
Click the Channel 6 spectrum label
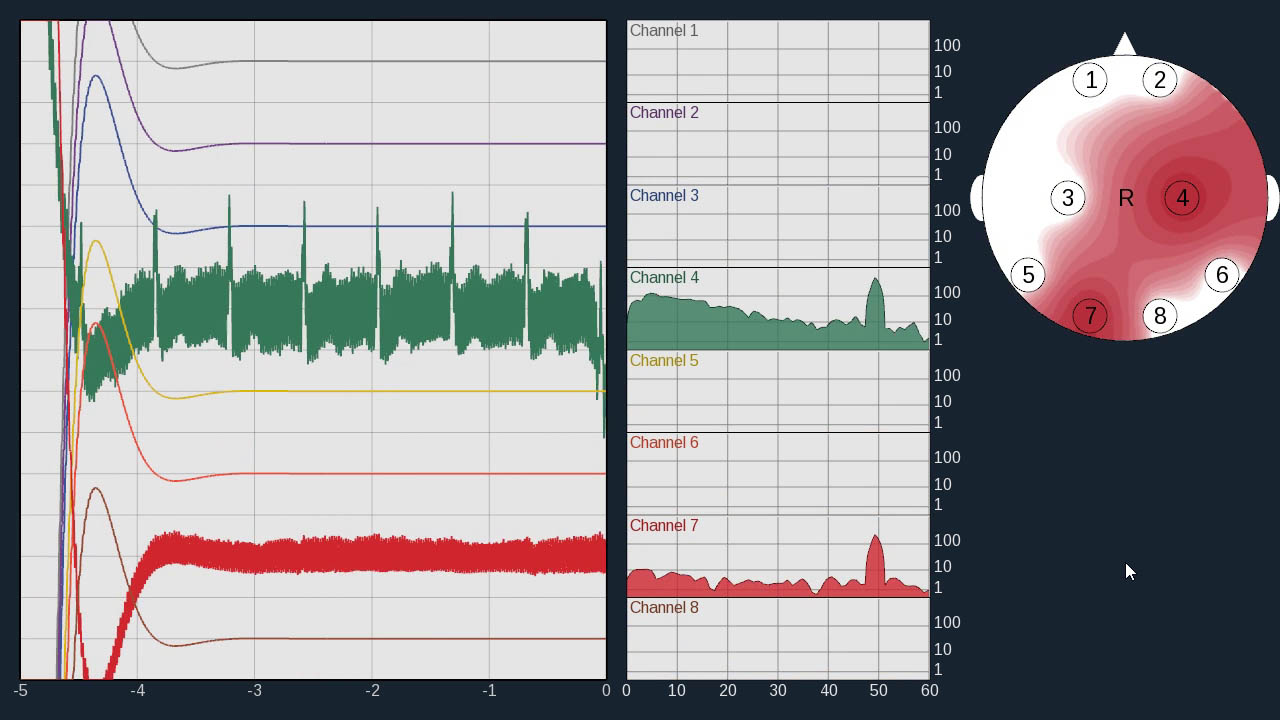point(663,443)
